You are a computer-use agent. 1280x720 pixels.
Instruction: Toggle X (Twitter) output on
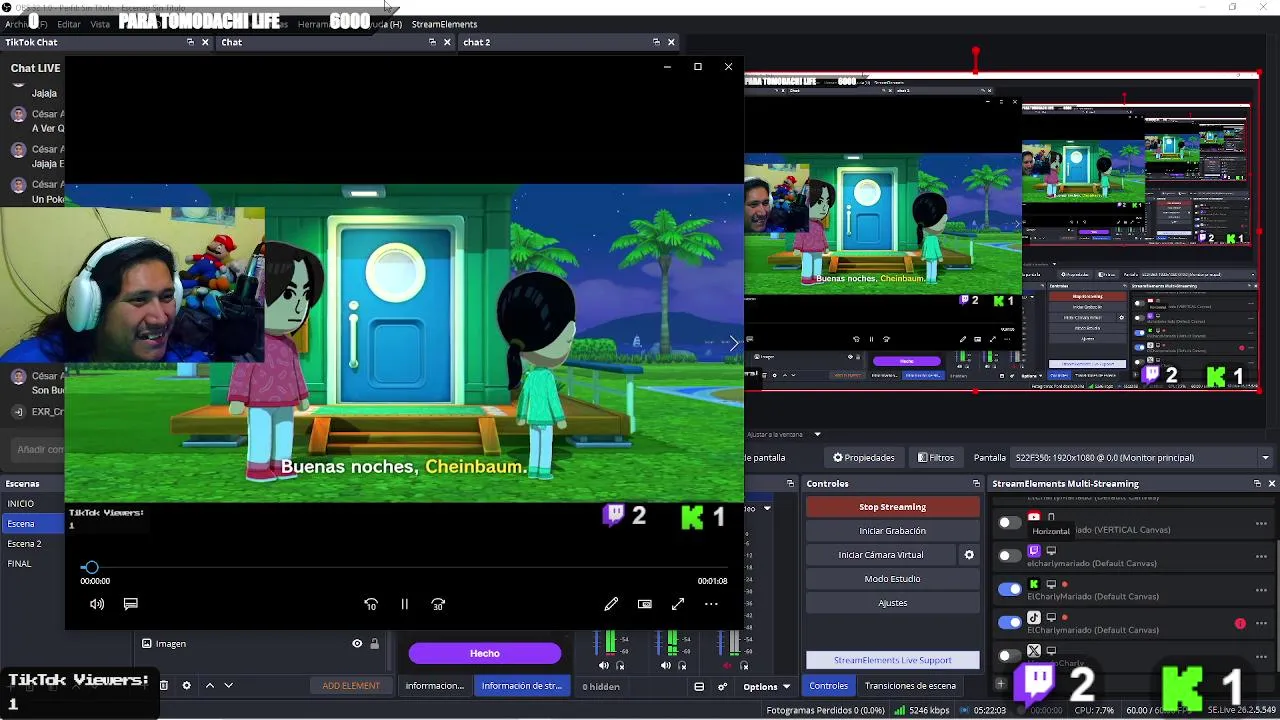click(x=1009, y=655)
